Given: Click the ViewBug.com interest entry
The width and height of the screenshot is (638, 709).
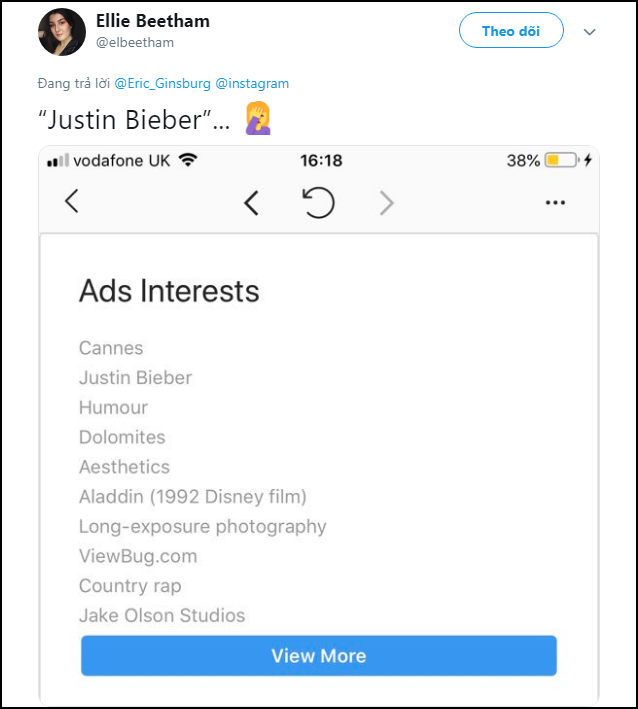Looking at the screenshot, I should [x=138, y=556].
